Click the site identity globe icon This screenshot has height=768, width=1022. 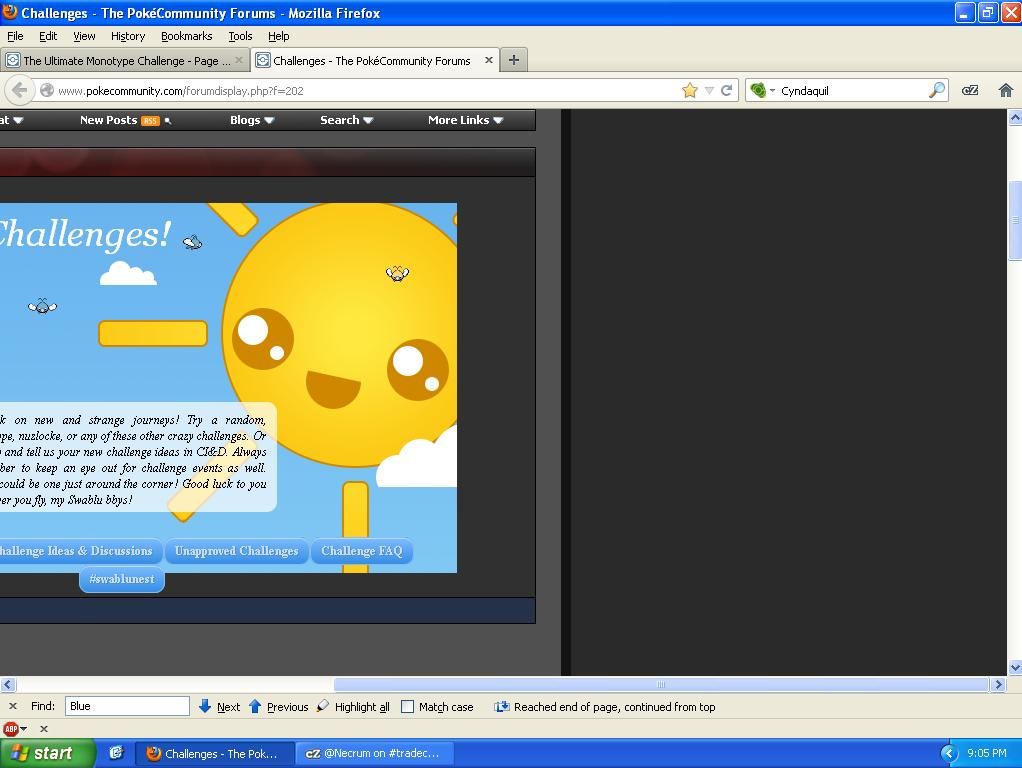[x=47, y=91]
